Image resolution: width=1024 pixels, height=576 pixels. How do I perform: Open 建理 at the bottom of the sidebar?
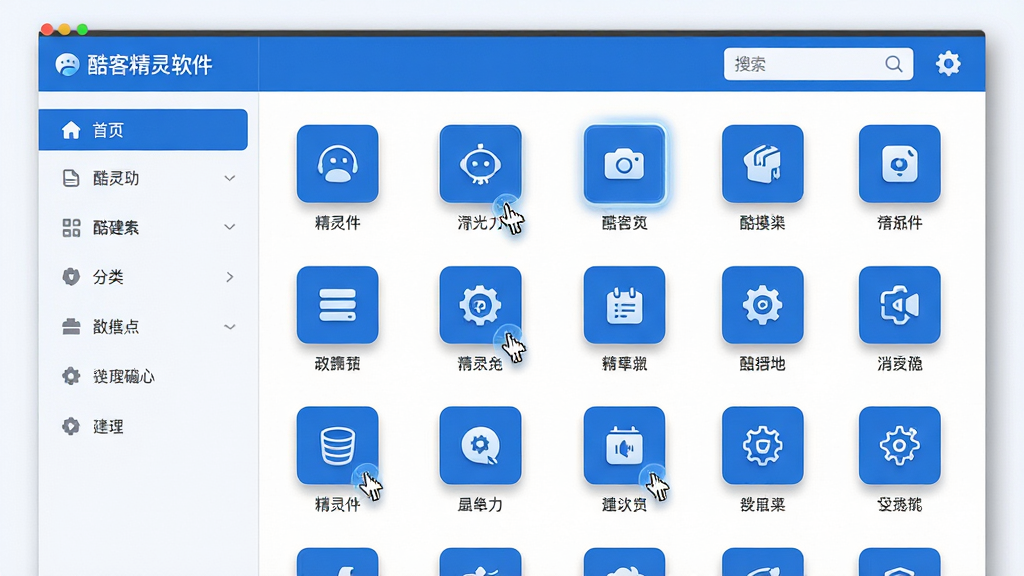point(143,426)
